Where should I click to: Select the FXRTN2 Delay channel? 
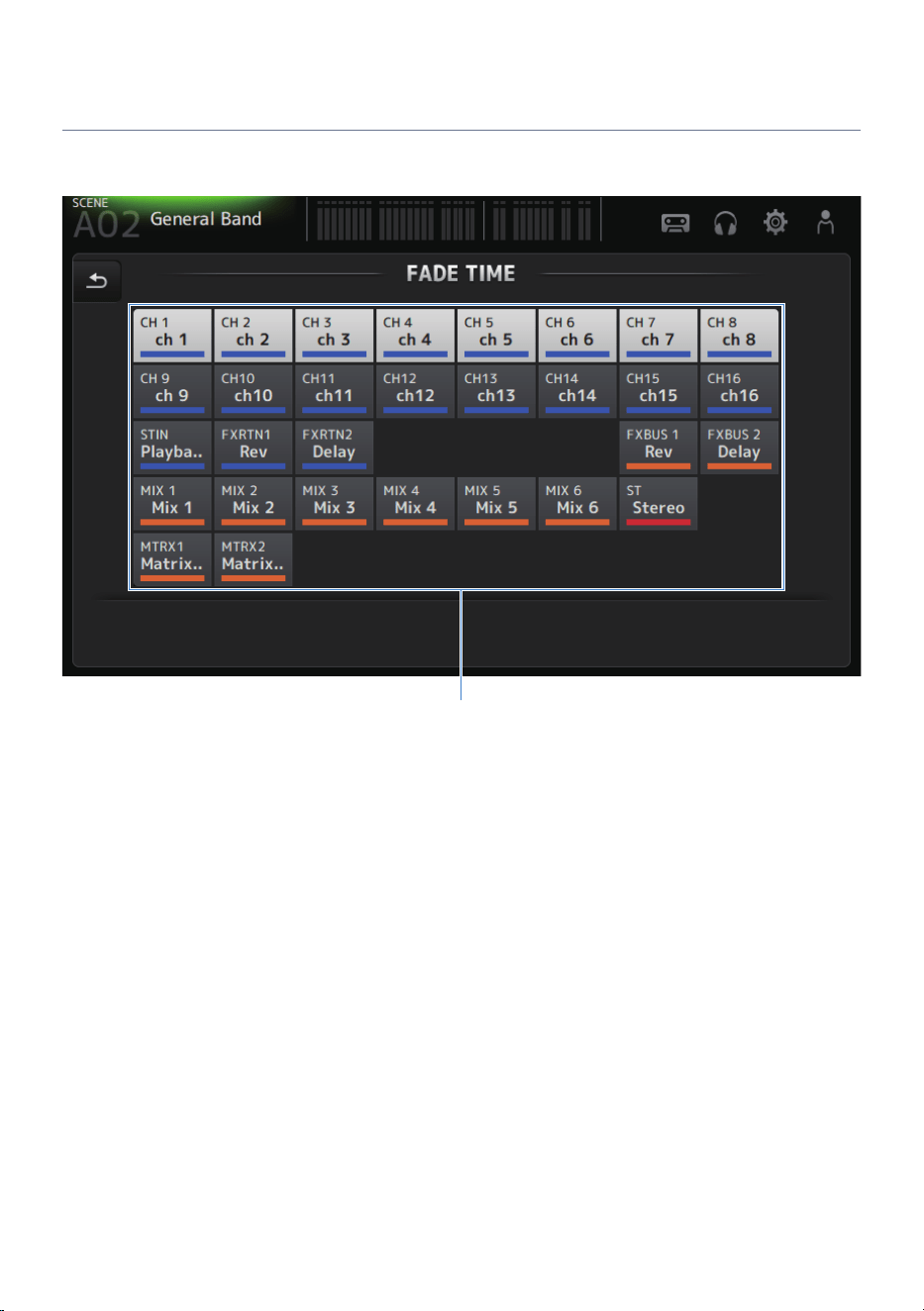click(334, 448)
